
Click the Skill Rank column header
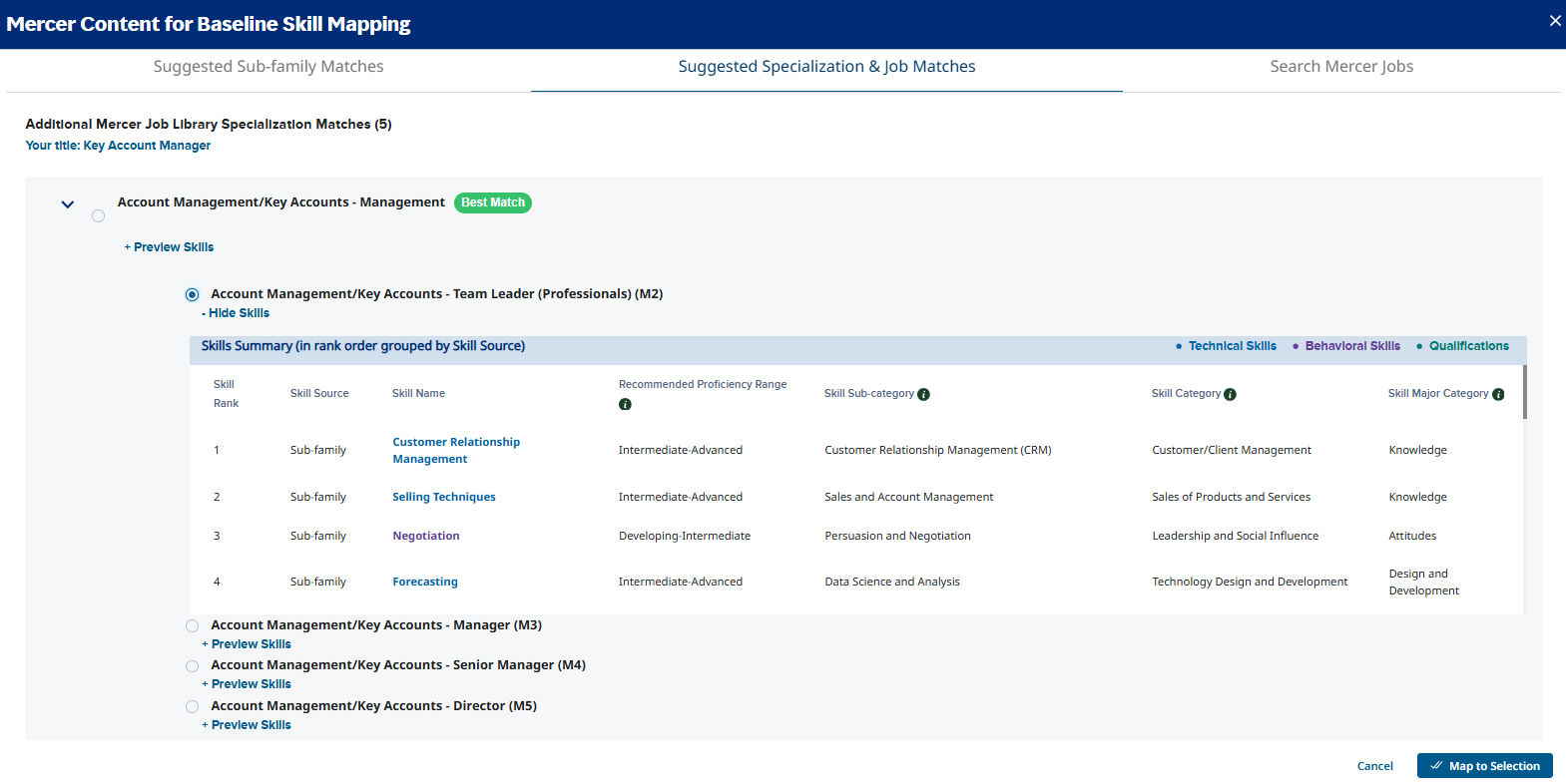coord(226,394)
